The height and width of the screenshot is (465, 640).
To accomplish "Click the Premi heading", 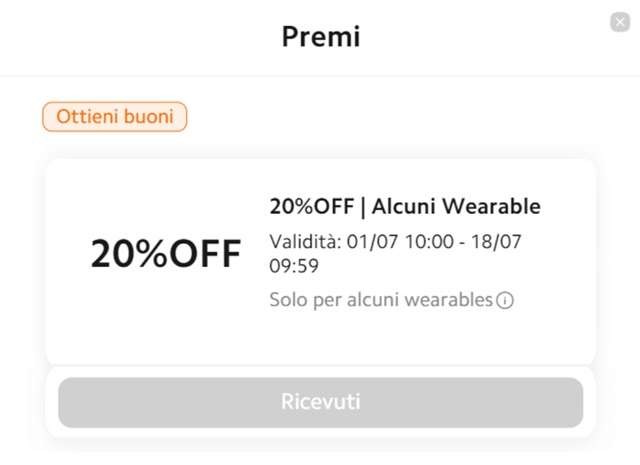I will (x=321, y=37).
